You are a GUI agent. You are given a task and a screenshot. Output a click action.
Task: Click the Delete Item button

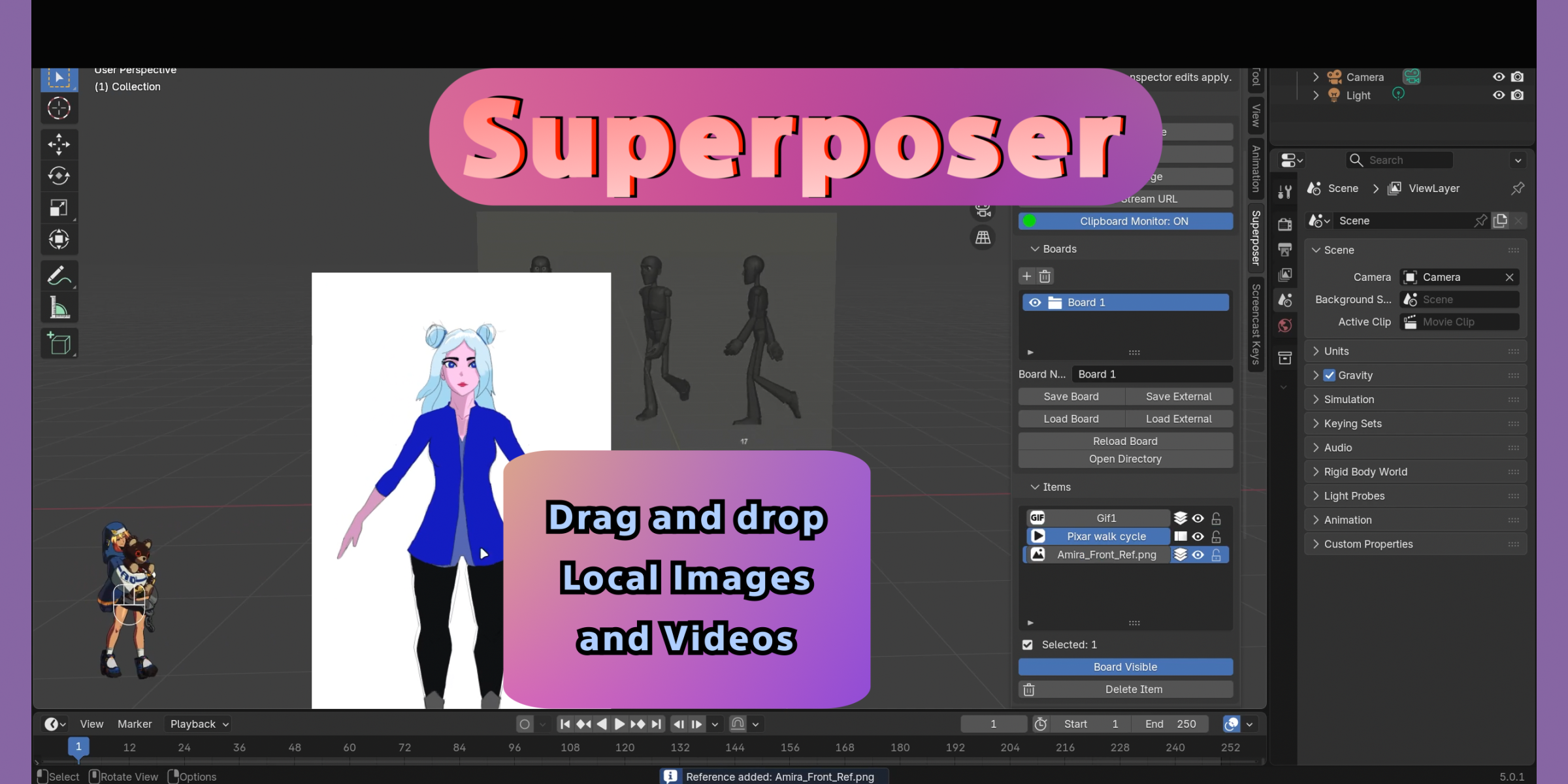tap(1125, 689)
